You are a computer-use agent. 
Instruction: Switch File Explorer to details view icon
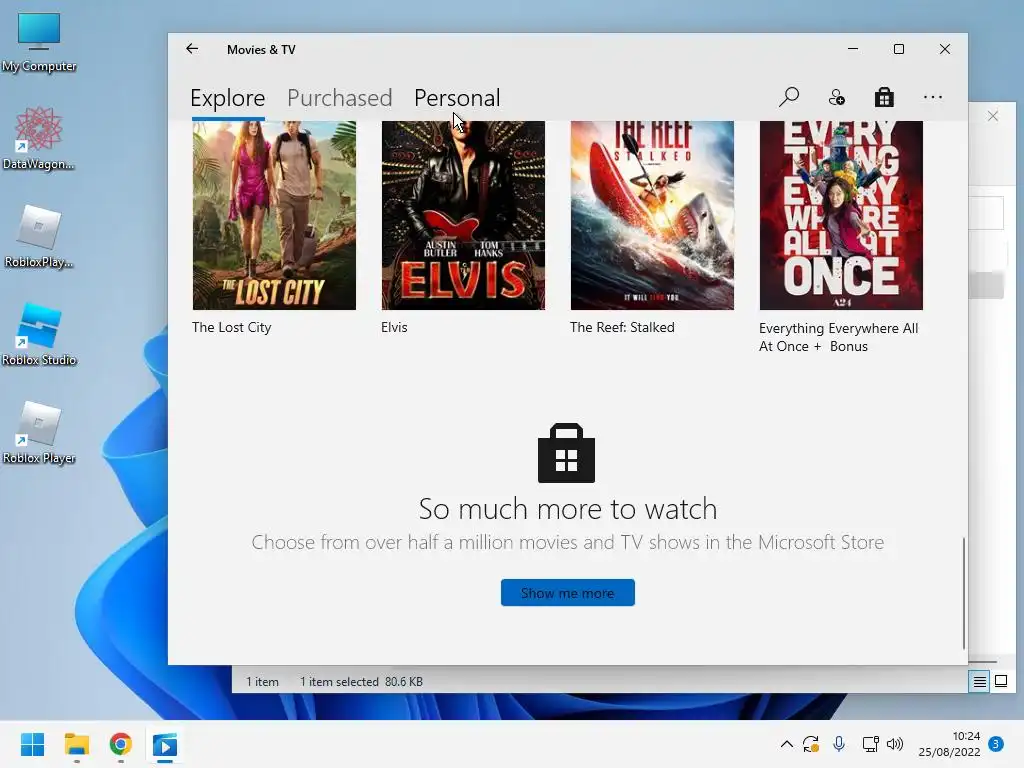(x=980, y=682)
